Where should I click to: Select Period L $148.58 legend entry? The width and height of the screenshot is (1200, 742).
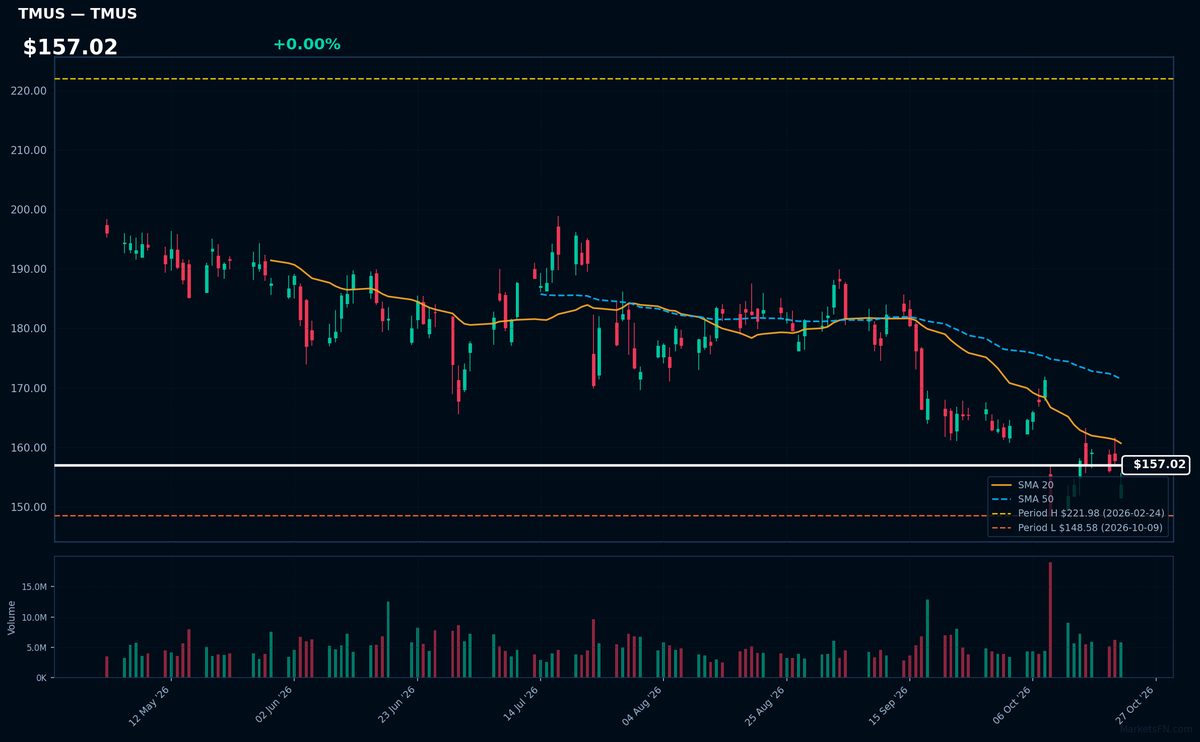1078,527
